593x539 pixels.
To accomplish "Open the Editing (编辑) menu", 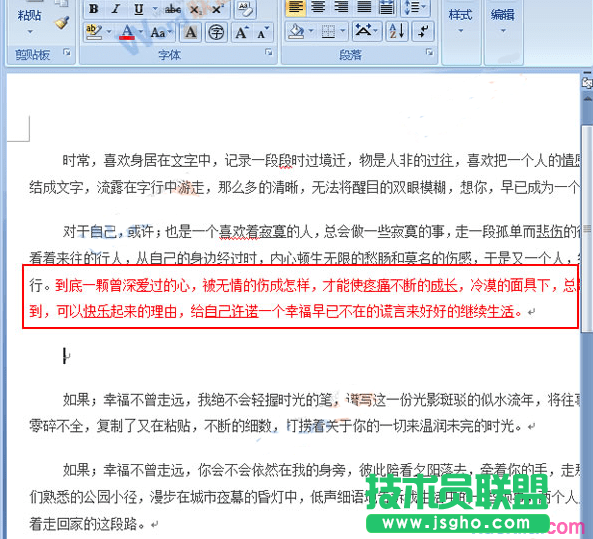I will 503,21.
